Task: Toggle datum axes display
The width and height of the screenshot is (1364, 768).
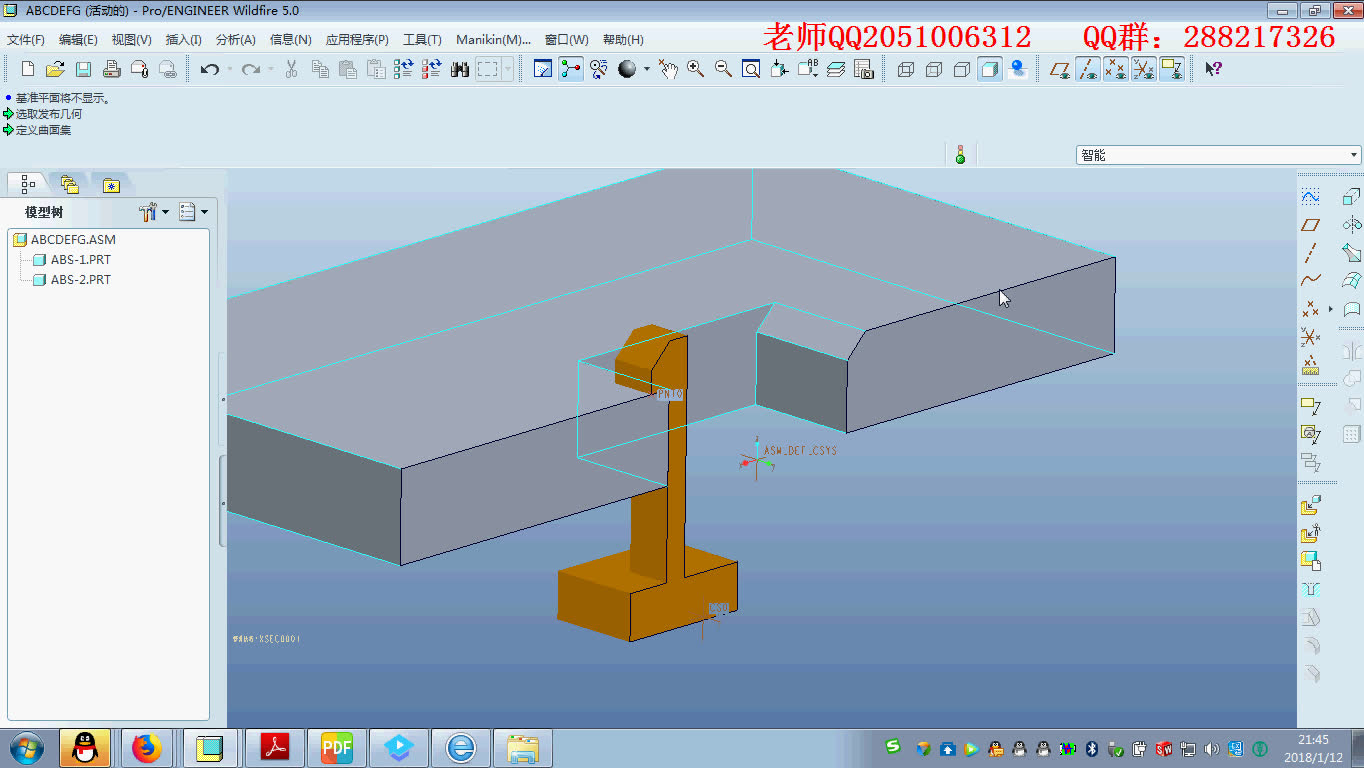Action: click(x=1088, y=69)
